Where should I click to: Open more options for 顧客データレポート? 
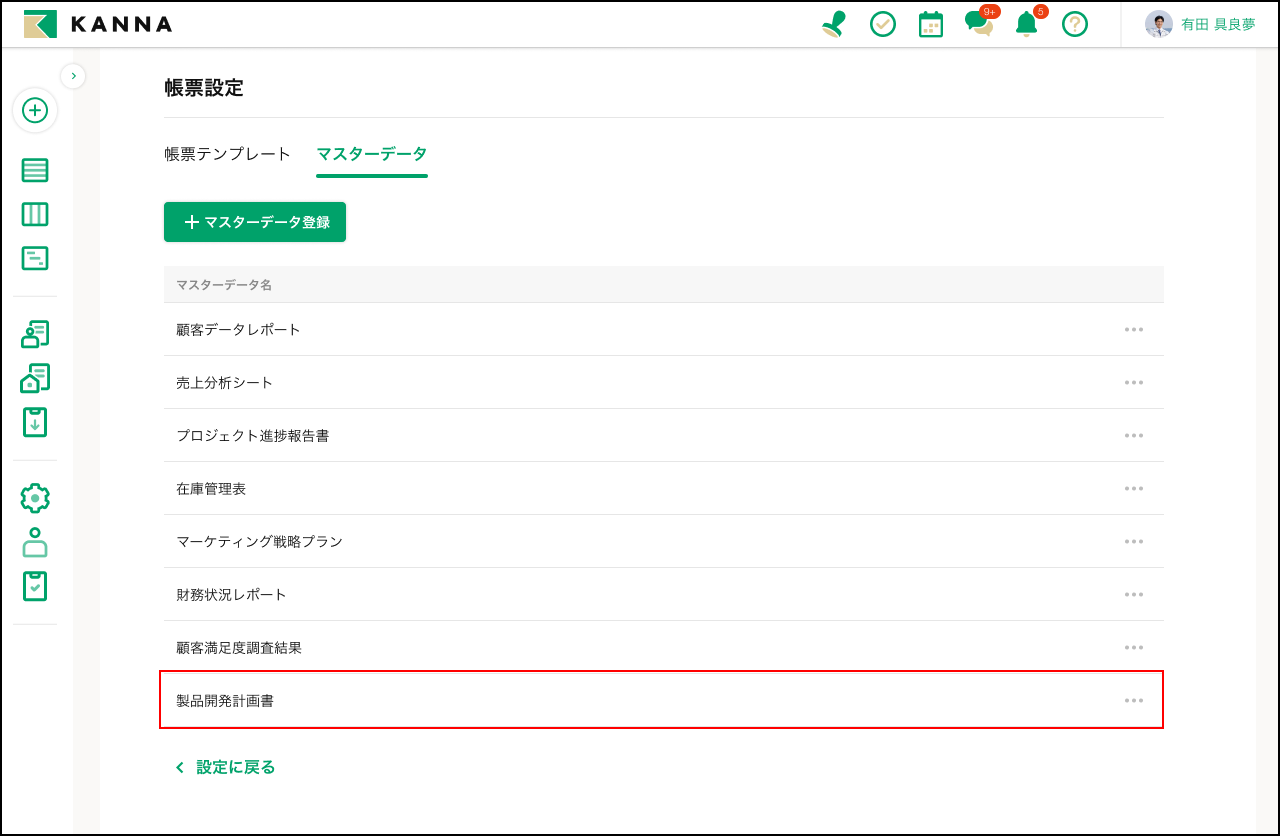click(x=1133, y=329)
